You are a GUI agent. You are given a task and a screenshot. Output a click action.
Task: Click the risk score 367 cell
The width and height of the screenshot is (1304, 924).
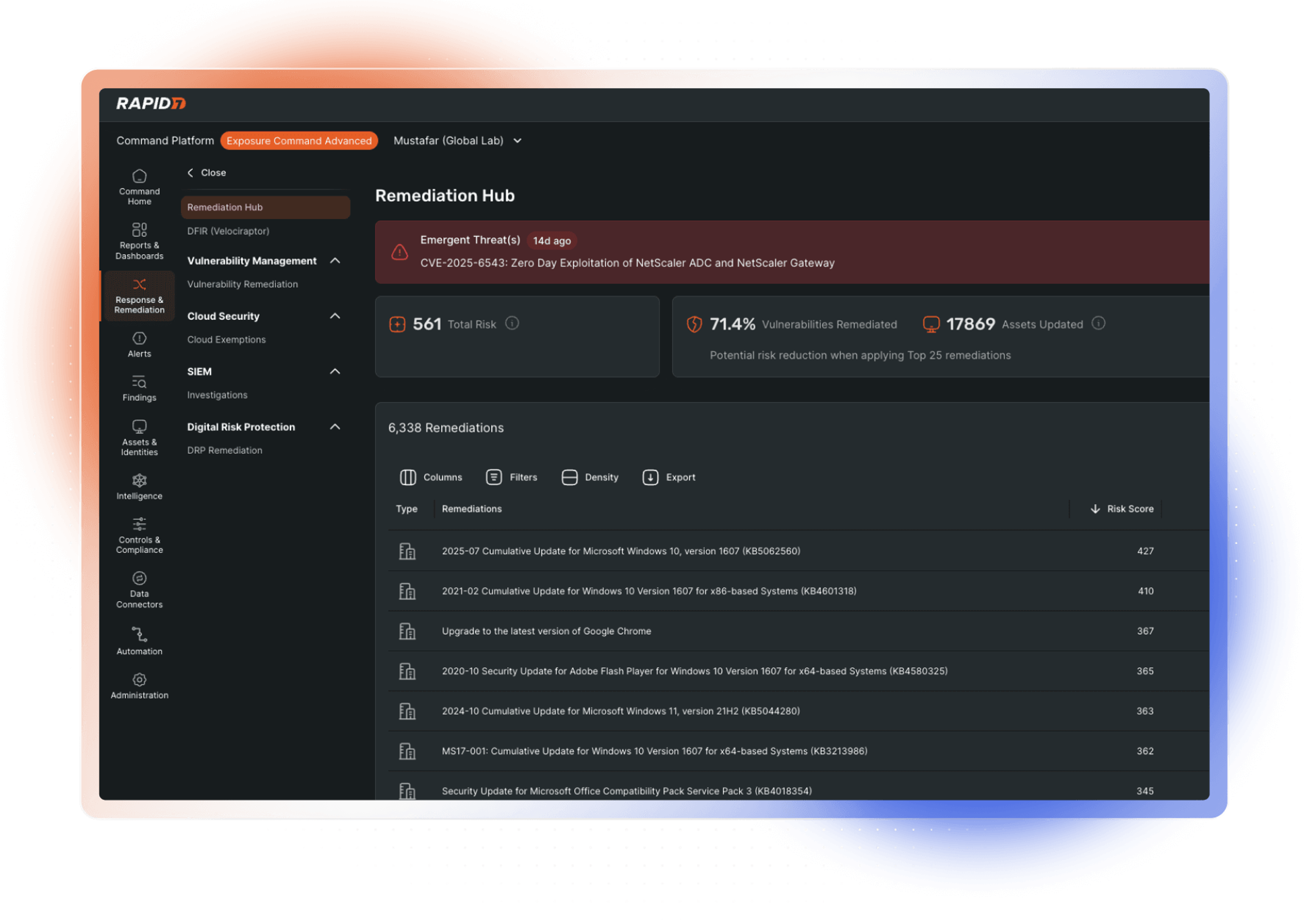coord(1145,631)
